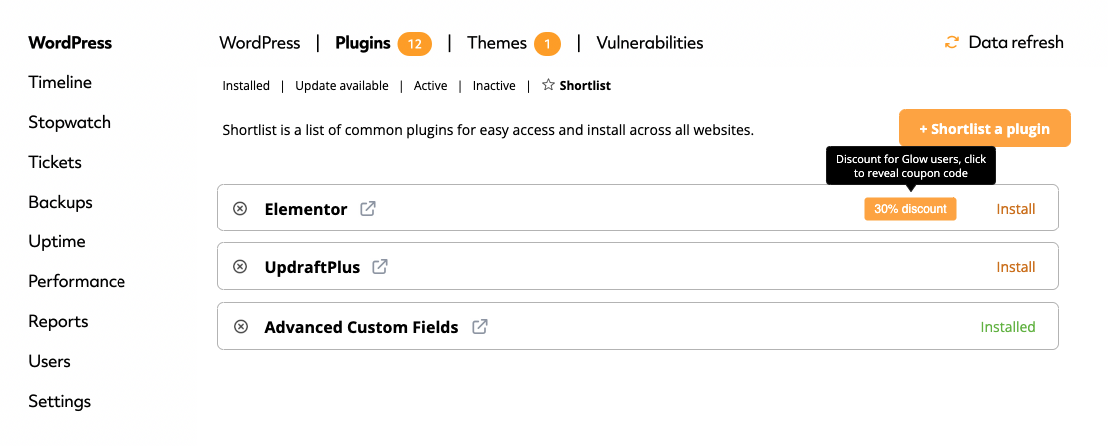Viewport: 1108px width, 446px height.
Task: Install the Elementor plugin
Action: pyautogui.click(x=1015, y=209)
